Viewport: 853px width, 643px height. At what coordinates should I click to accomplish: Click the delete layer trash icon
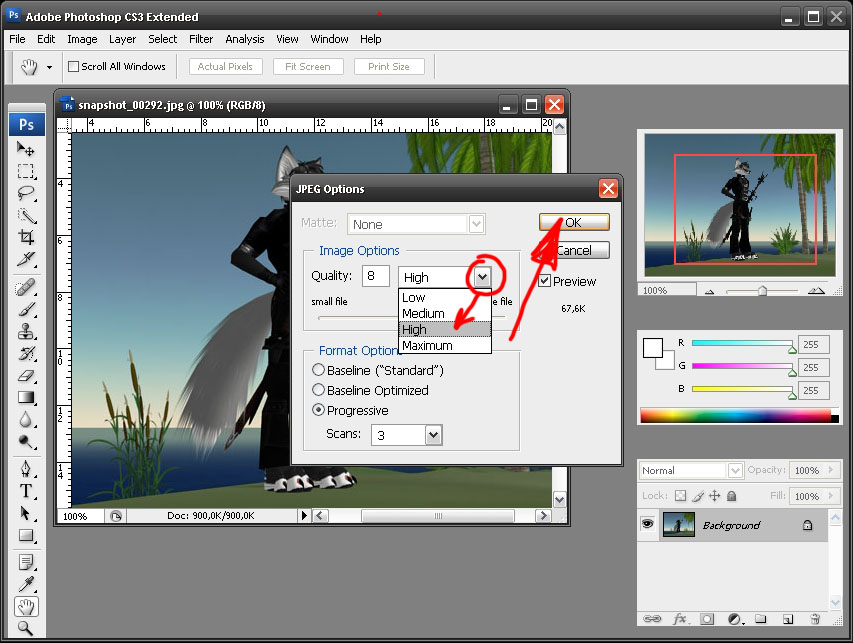[x=814, y=620]
